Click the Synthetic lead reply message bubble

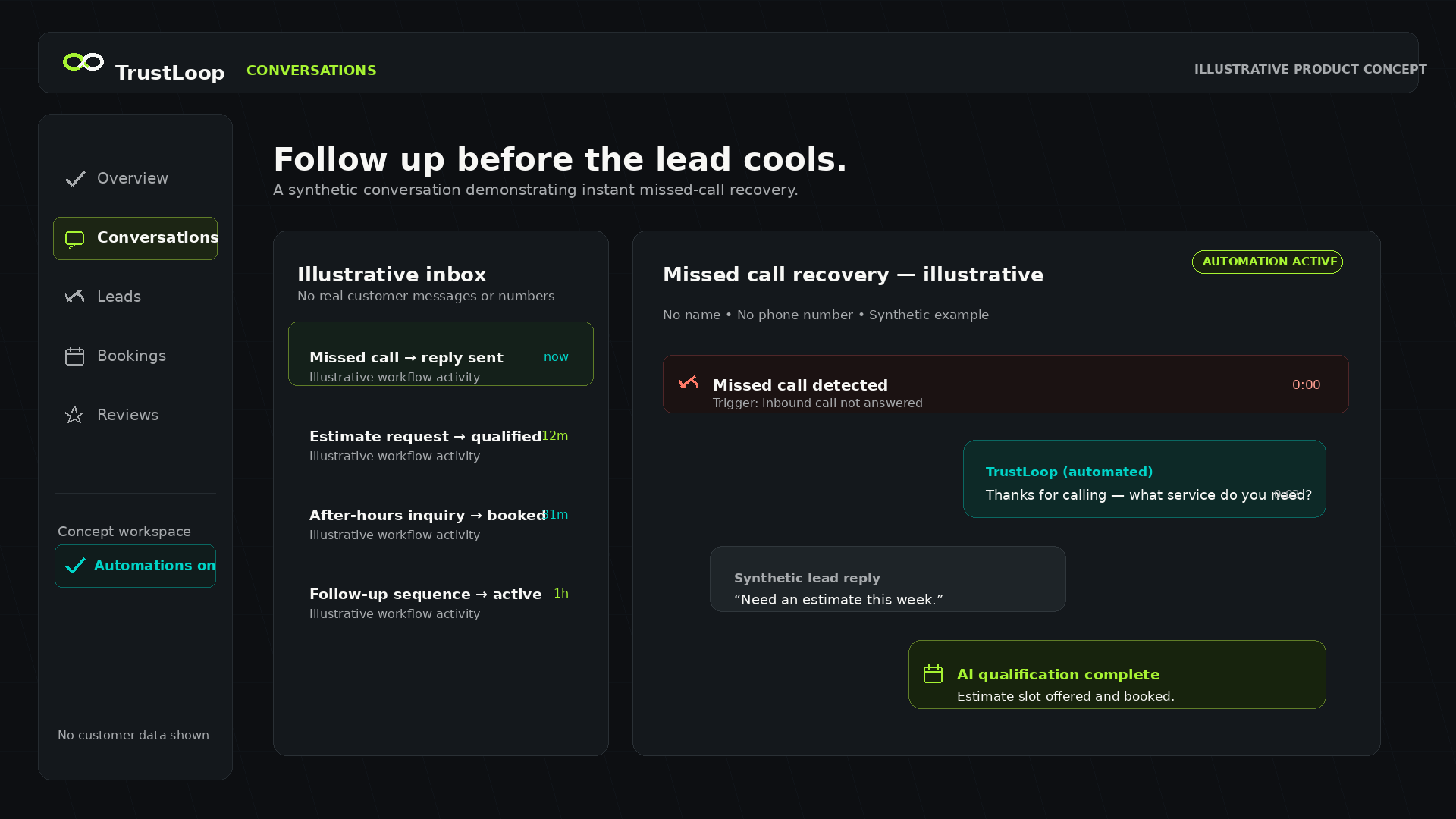887,579
